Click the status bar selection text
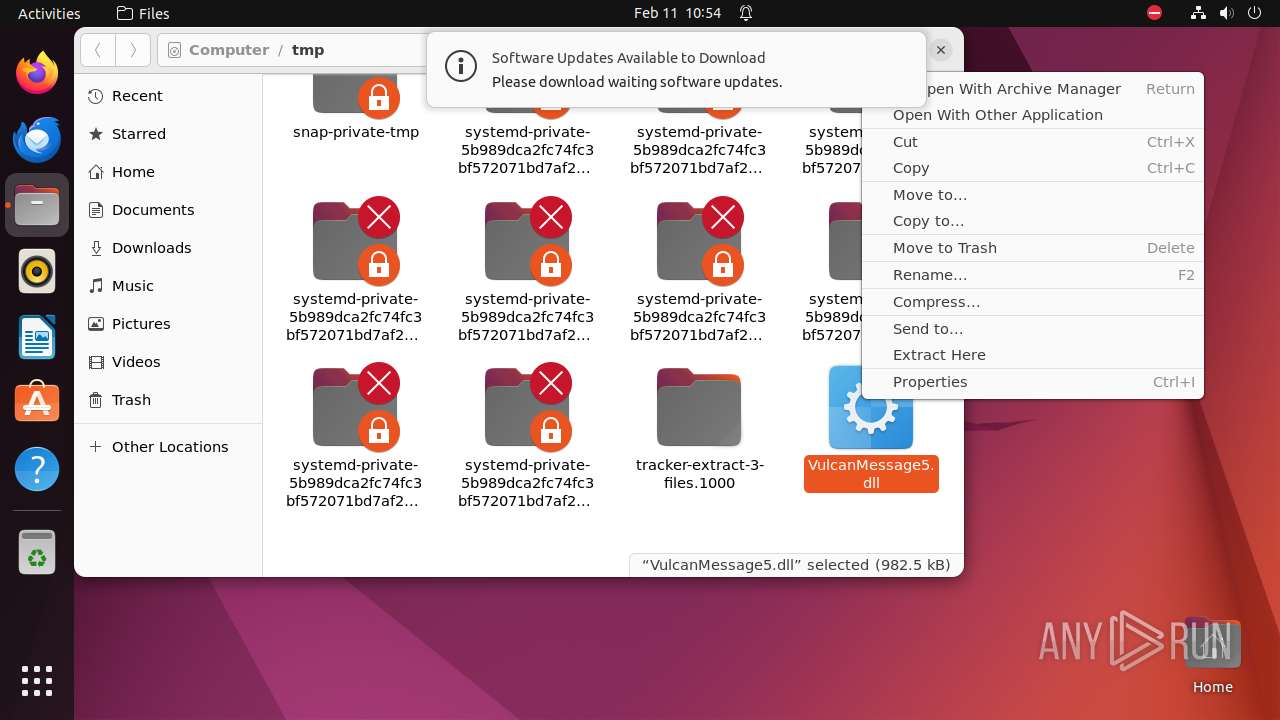 tap(796, 565)
